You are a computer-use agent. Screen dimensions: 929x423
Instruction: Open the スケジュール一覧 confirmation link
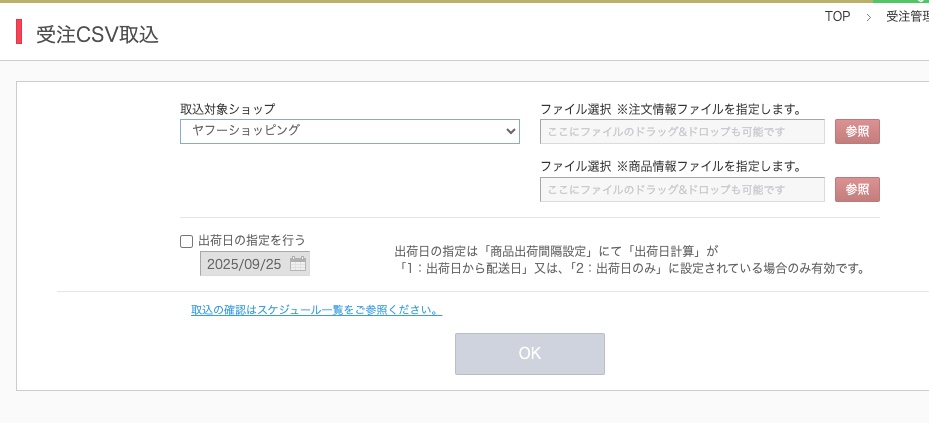[316, 310]
